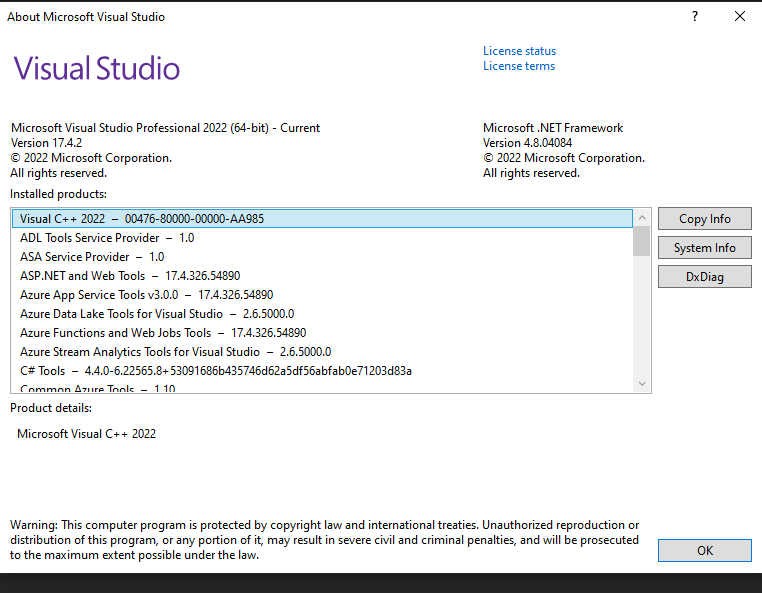
Task: Click the Product details text Microsoft Visual C++ 2022
Action: tap(87, 434)
